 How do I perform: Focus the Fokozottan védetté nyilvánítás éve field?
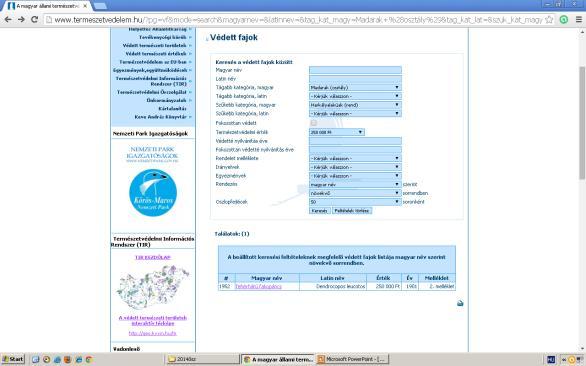pos(355,150)
